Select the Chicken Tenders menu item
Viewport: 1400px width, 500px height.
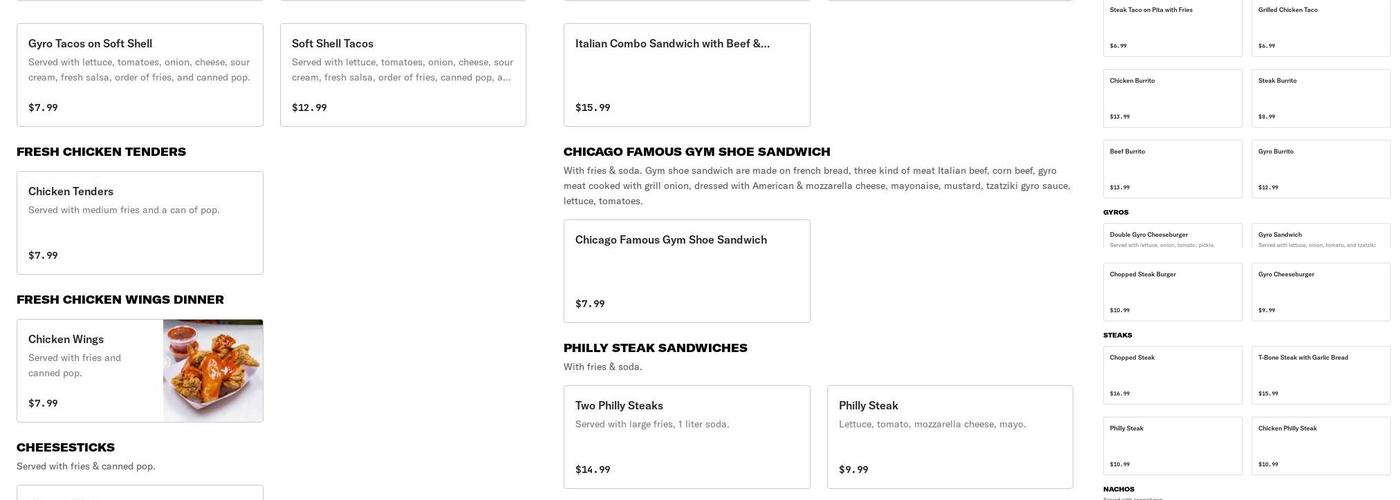coord(140,223)
